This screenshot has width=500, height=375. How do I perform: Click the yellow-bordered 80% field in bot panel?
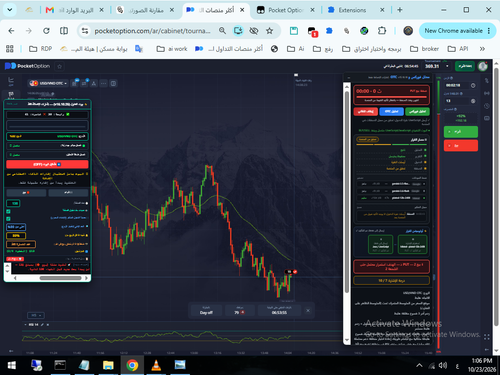16,236
